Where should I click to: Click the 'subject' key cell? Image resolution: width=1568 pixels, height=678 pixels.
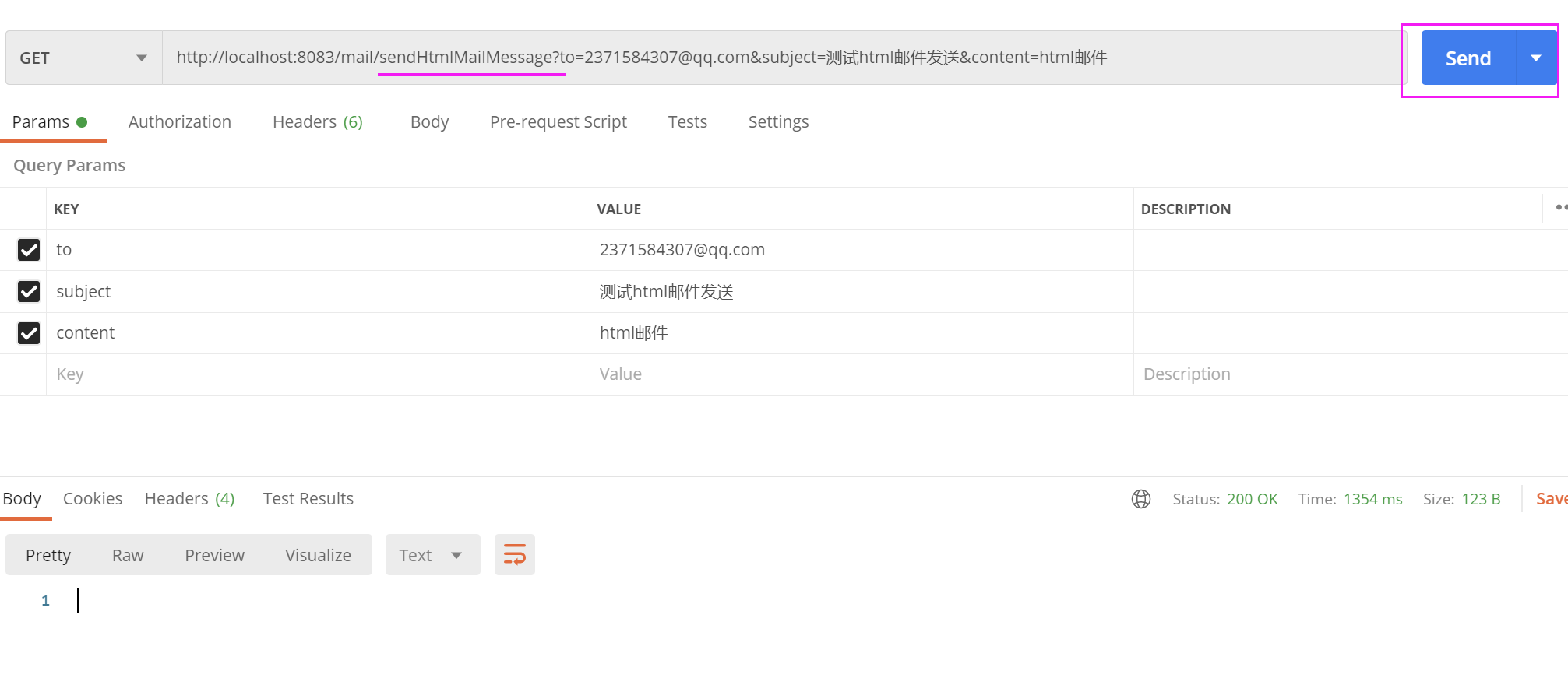pos(318,291)
